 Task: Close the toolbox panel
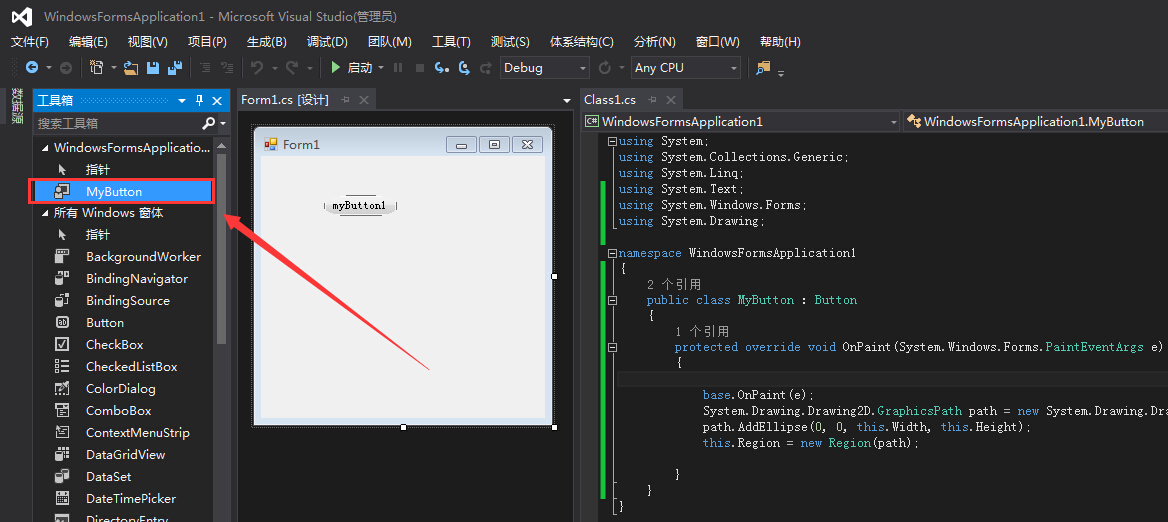[x=218, y=101]
